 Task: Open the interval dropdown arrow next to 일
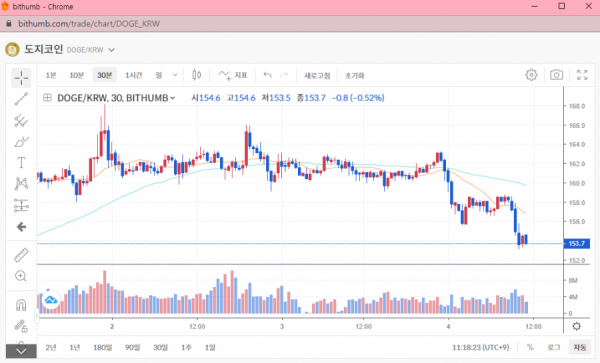(x=175, y=75)
